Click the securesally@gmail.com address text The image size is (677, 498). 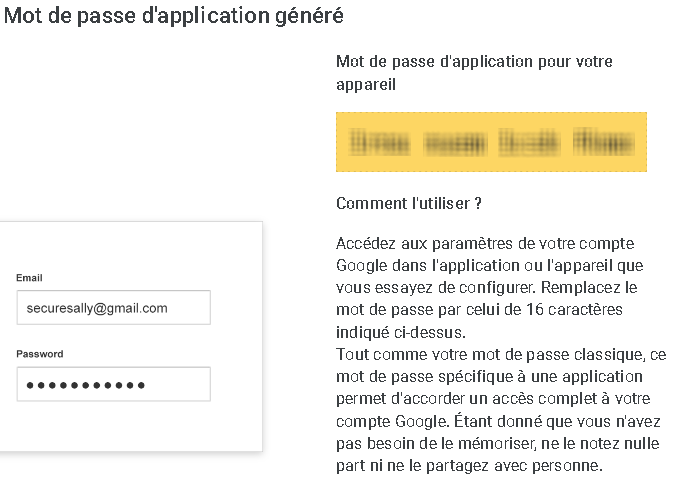coord(97,308)
